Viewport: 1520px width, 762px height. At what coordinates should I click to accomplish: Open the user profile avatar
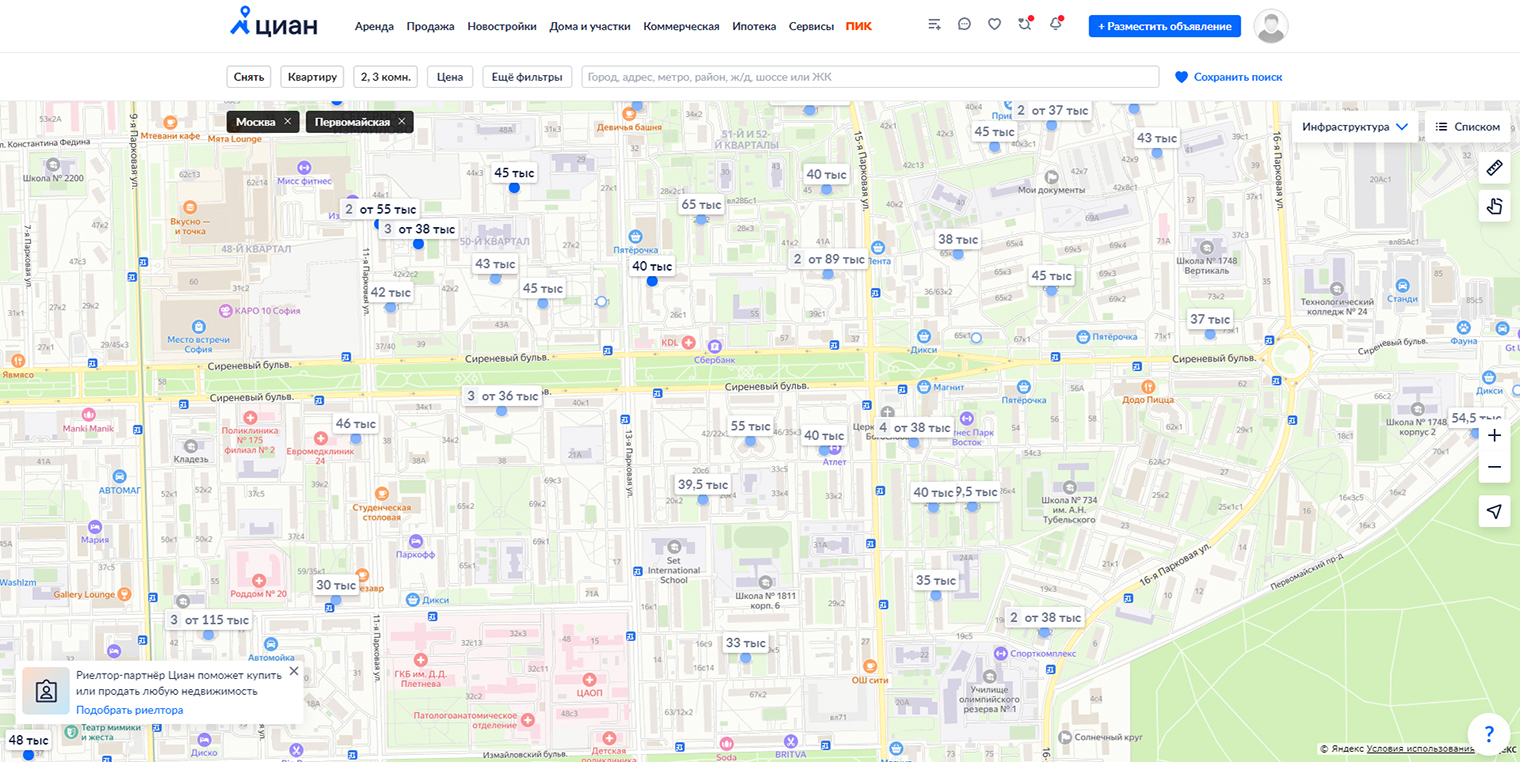point(1271,26)
